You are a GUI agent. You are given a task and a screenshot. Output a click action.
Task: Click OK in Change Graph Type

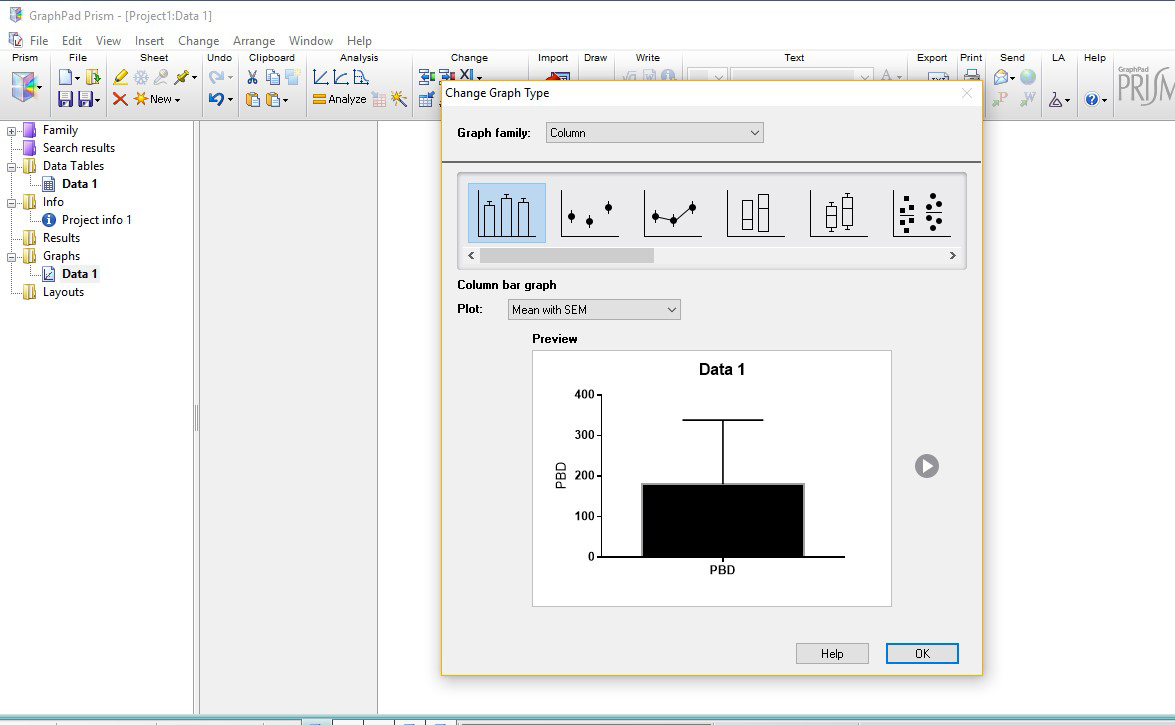[922, 654]
